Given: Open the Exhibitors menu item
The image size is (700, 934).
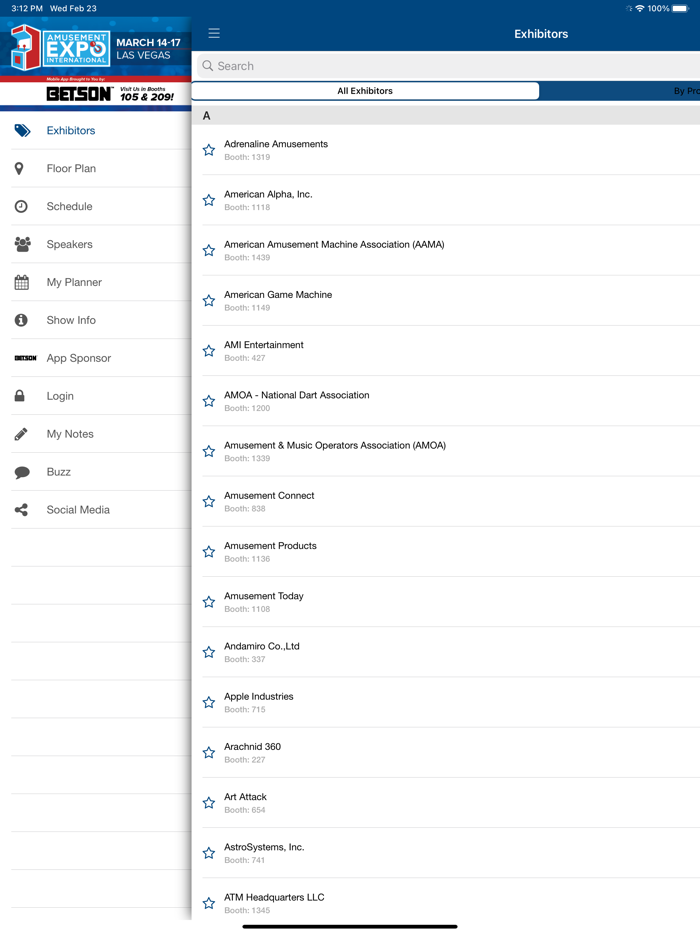Looking at the screenshot, I should [x=71, y=131].
